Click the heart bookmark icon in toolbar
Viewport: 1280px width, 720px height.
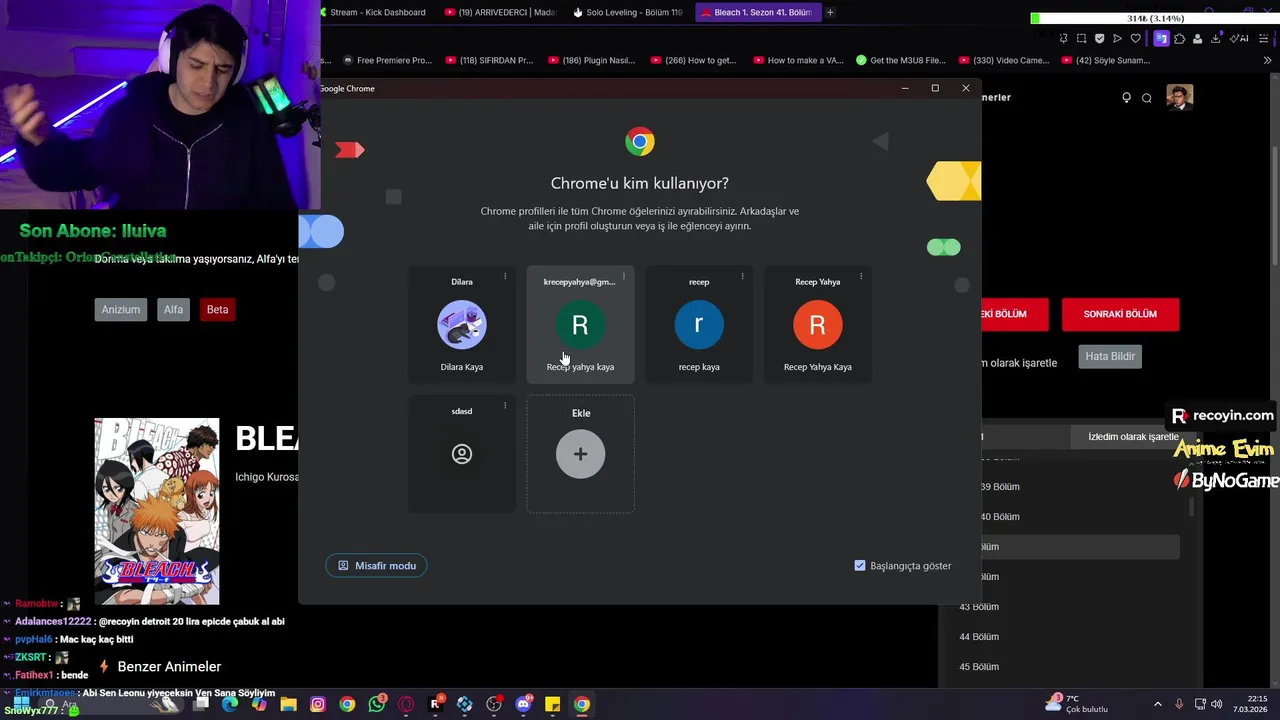click(1135, 38)
